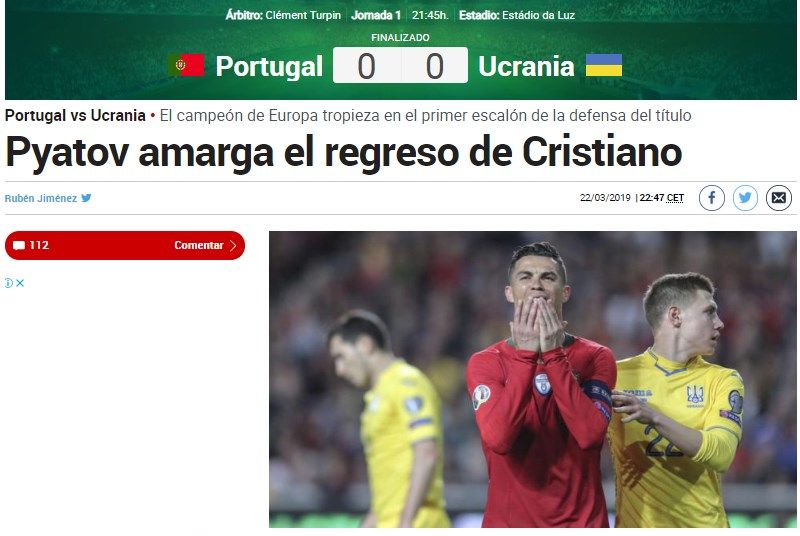Image resolution: width=800 pixels, height=536 pixels.
Task: Click the comment bubble icon showing 112
Action: pyautogui.click(x=19, y=246)
